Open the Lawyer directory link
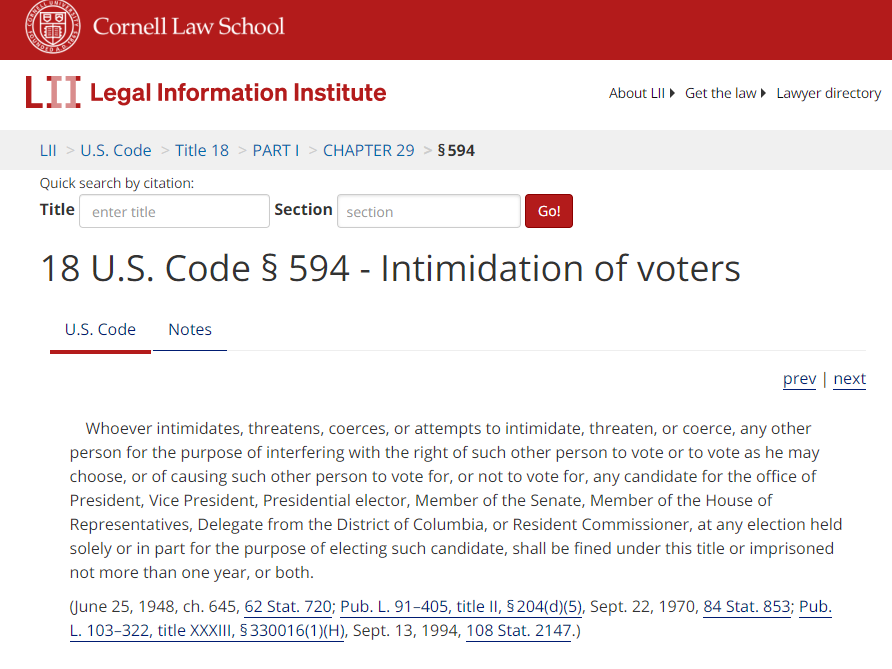 pos(828,93)
